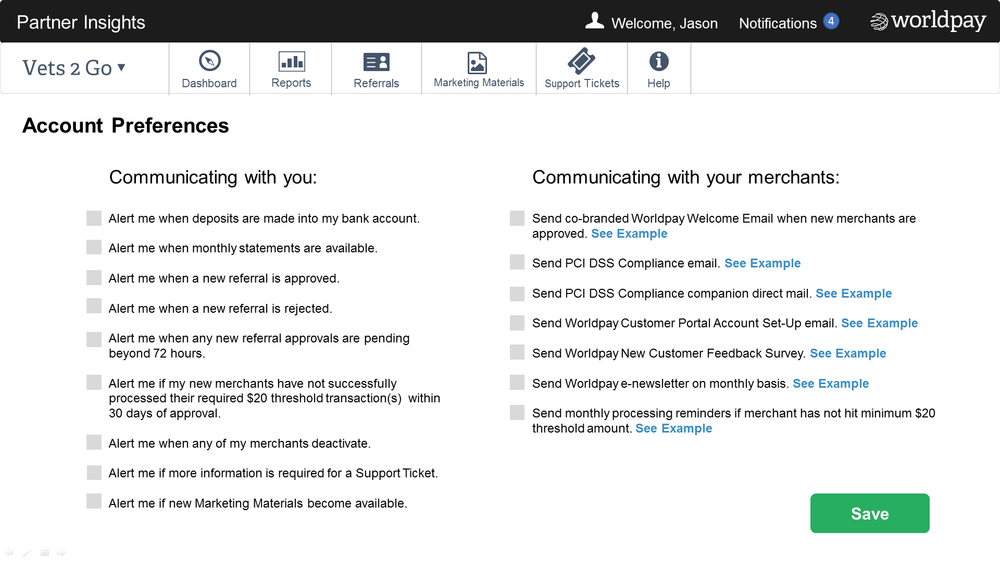
Task: Click the Dashboard tab label
Action: pyautogui.click(x=209, y=83)
